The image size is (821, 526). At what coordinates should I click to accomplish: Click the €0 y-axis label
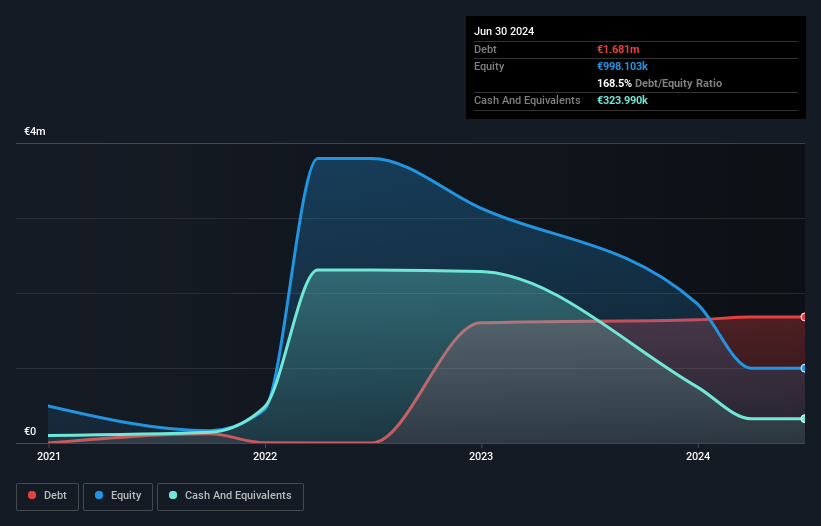click(30, 431)
